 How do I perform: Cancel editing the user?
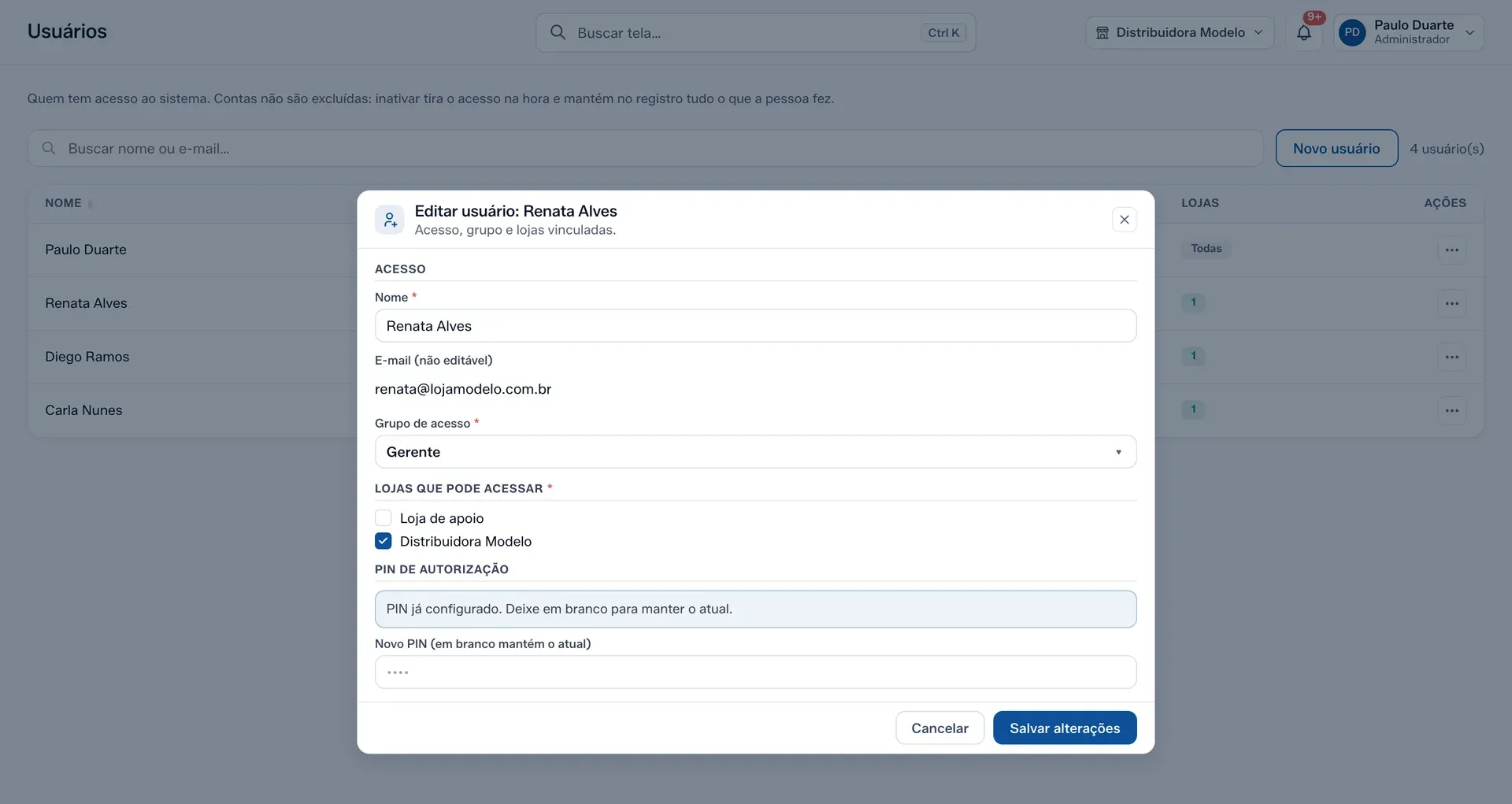(x=939, y=728)
